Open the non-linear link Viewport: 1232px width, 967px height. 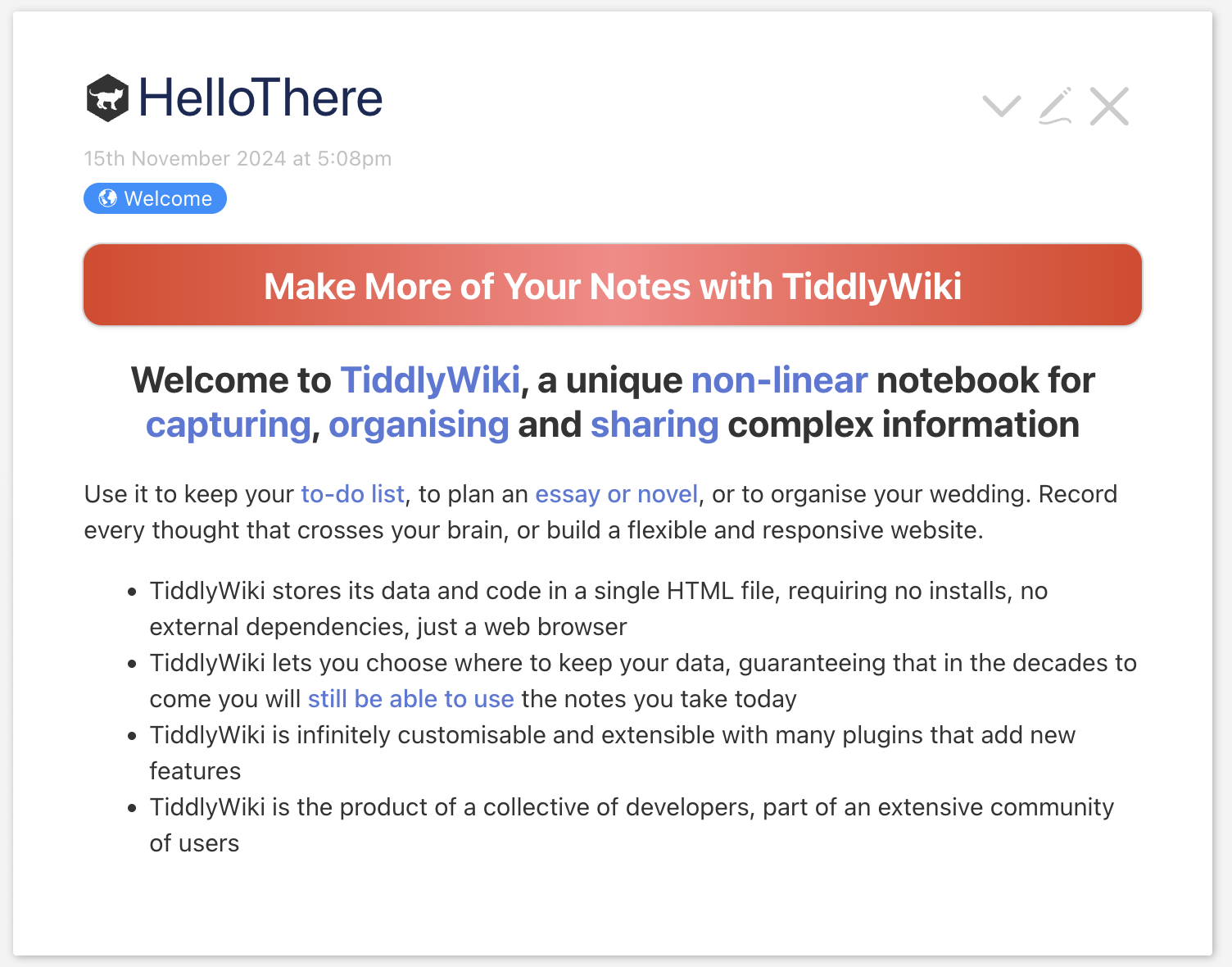click(779, 380)
